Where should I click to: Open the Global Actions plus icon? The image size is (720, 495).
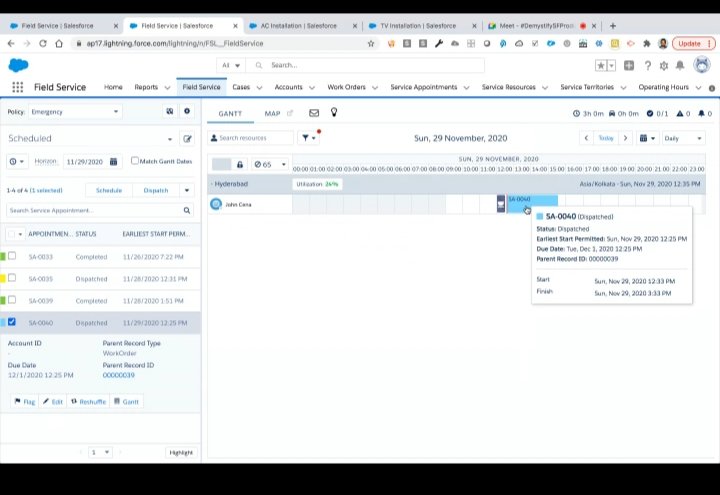tap(629, 66)
